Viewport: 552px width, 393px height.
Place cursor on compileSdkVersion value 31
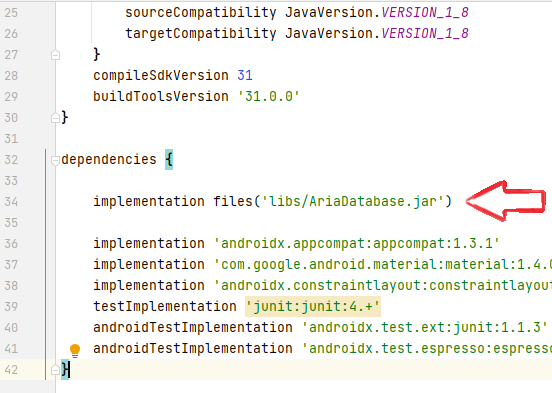[x=245, y=75]
